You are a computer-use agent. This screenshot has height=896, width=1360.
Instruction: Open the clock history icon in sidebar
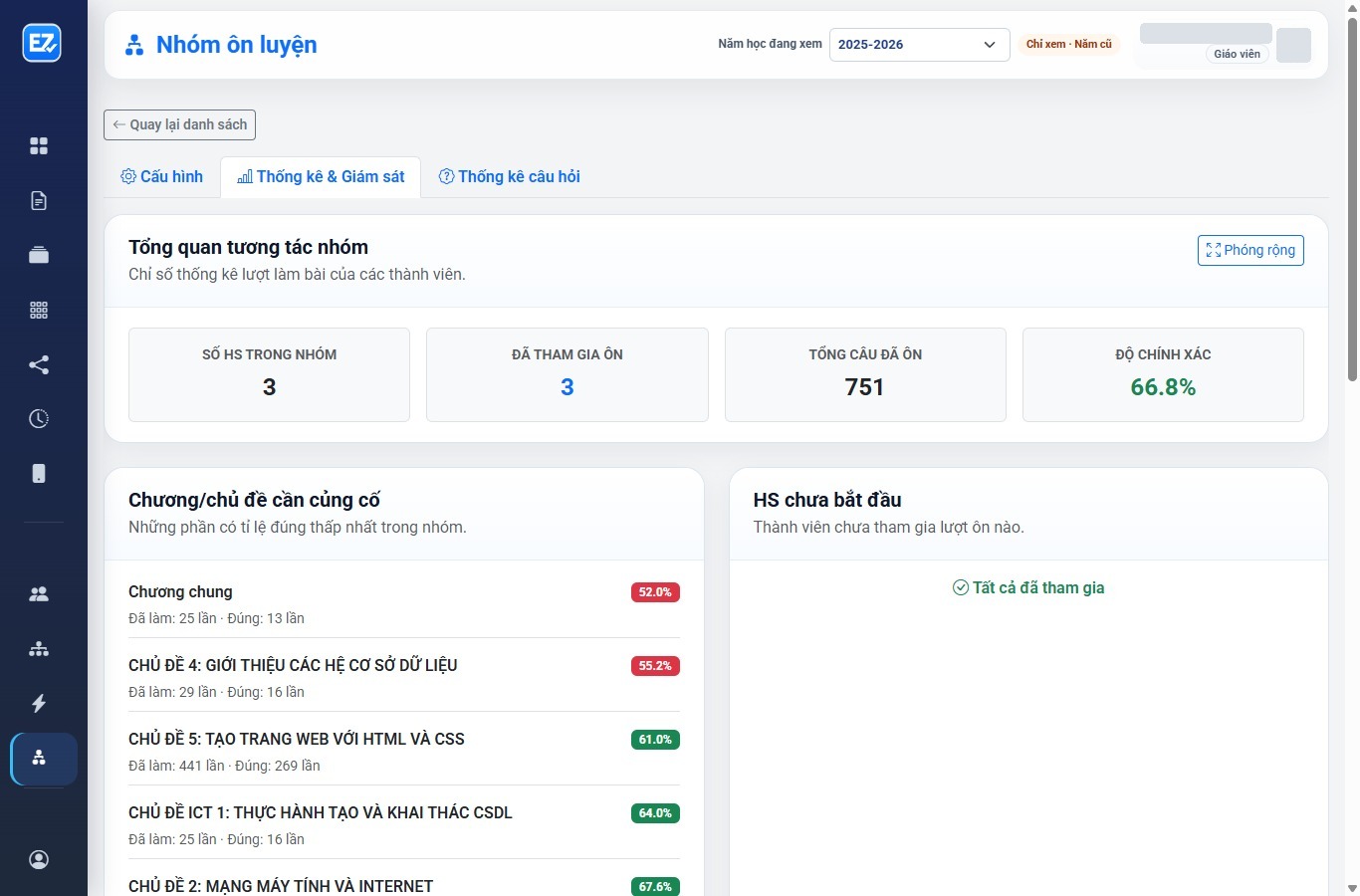click(39, 418)
